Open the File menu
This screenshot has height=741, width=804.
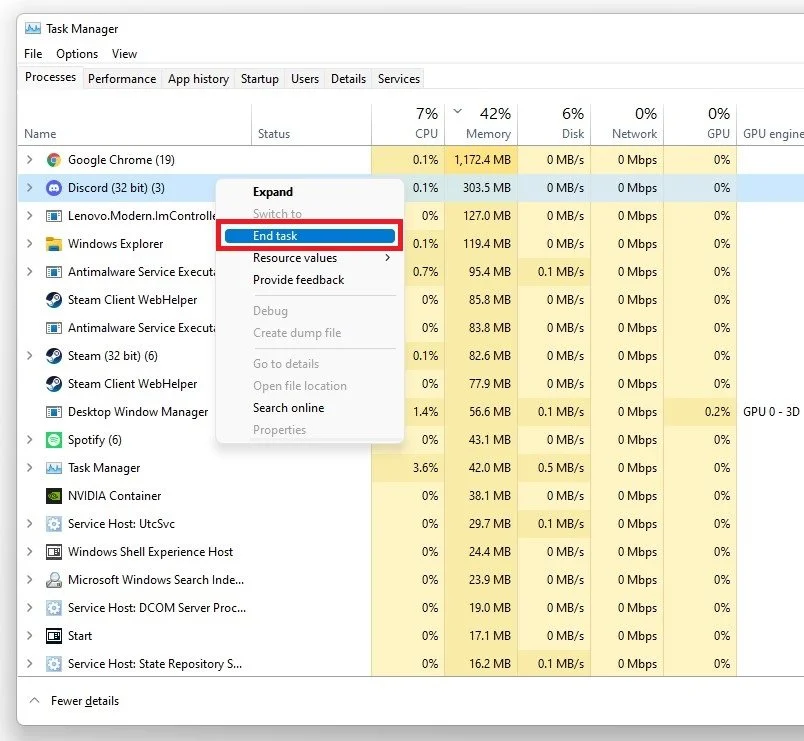click(33, 54)
